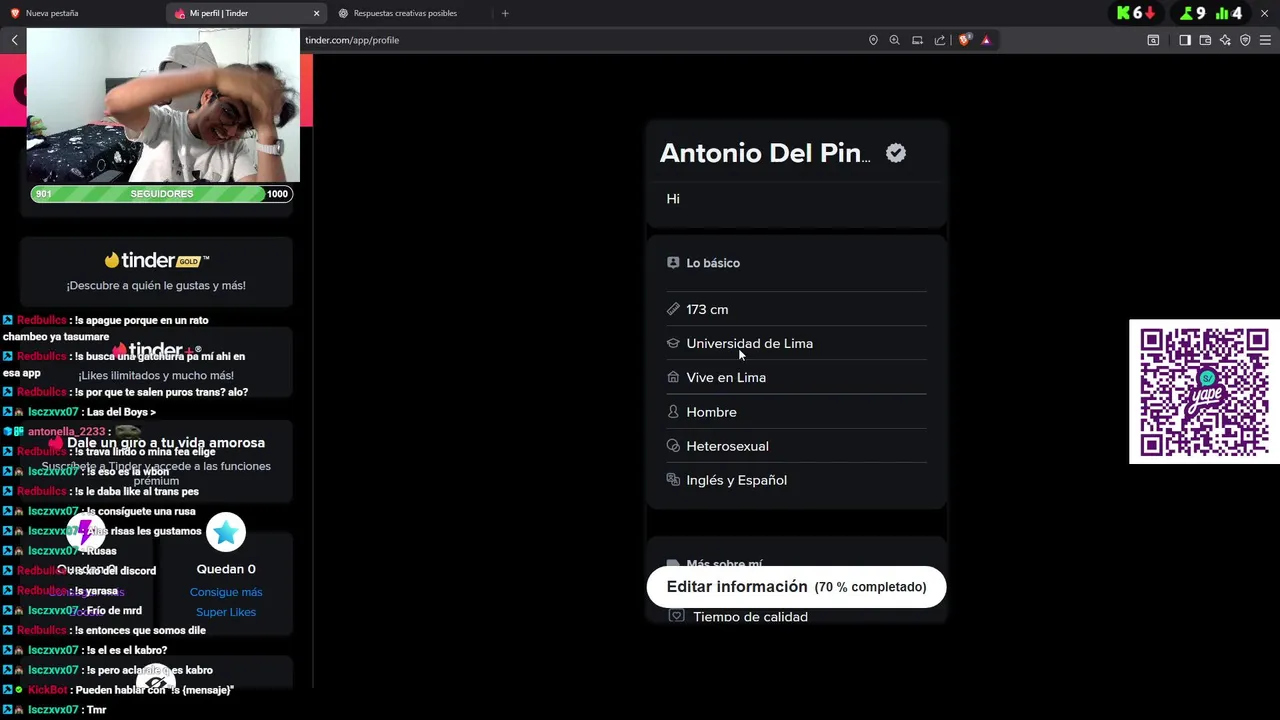This screenshot has height=720, width=1280.
Task: Click the 'Hi' bio text
Action: pyautogui.click(x=673, y=199)
